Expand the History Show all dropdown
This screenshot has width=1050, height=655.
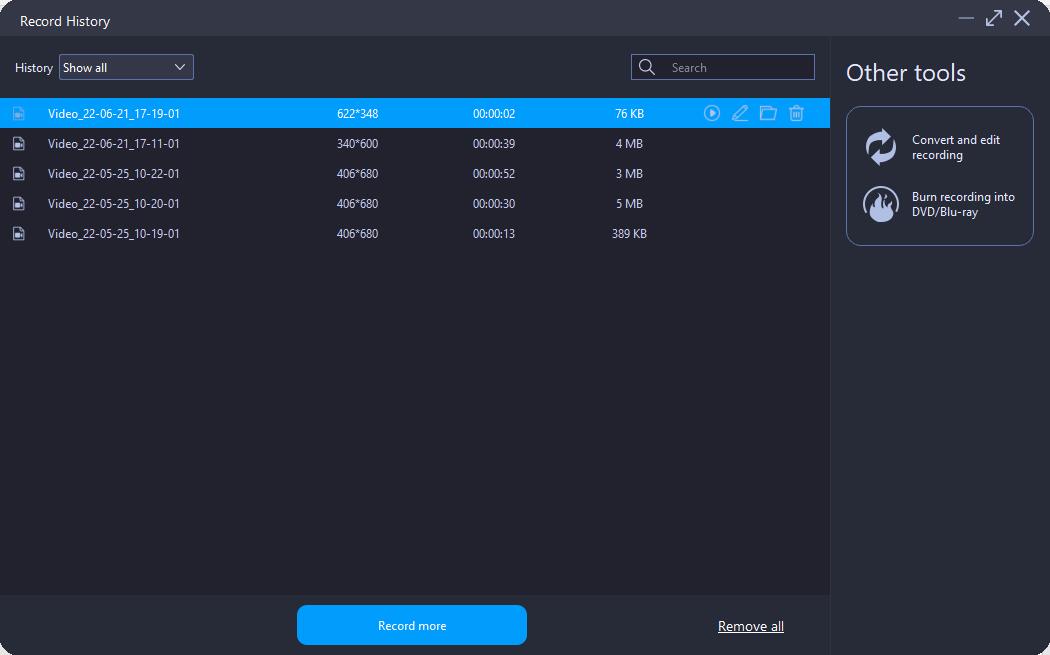click(126, 67)
